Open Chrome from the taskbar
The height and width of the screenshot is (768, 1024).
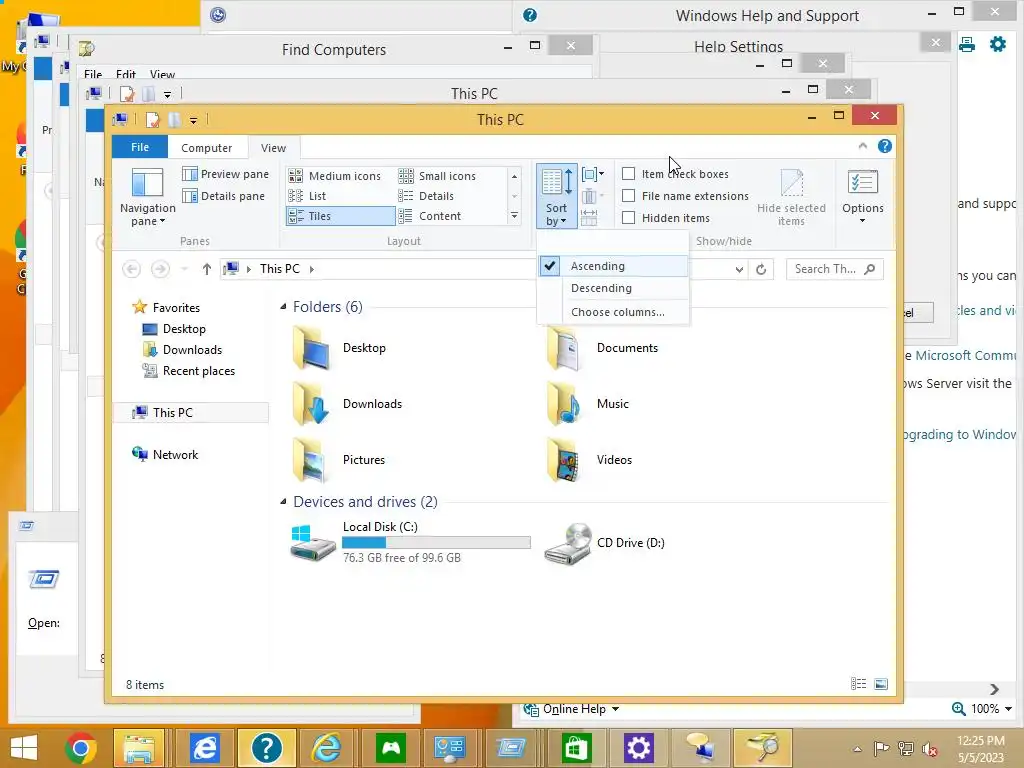tap(81, 748)
